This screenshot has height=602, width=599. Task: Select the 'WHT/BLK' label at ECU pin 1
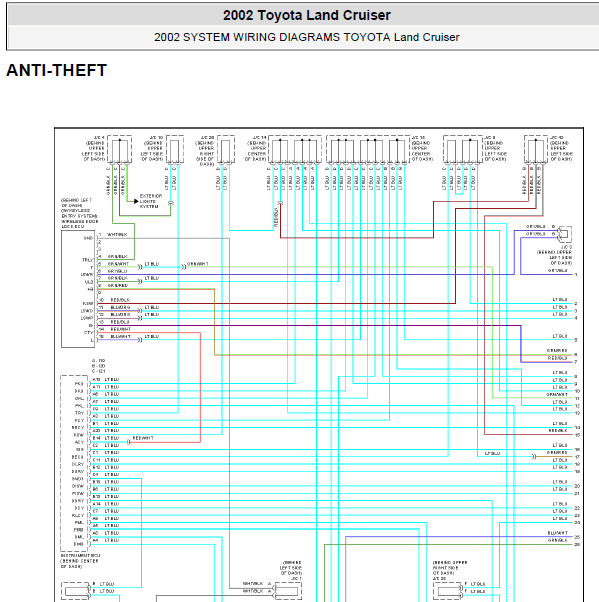pyautogui.click(x=117, y=234)
